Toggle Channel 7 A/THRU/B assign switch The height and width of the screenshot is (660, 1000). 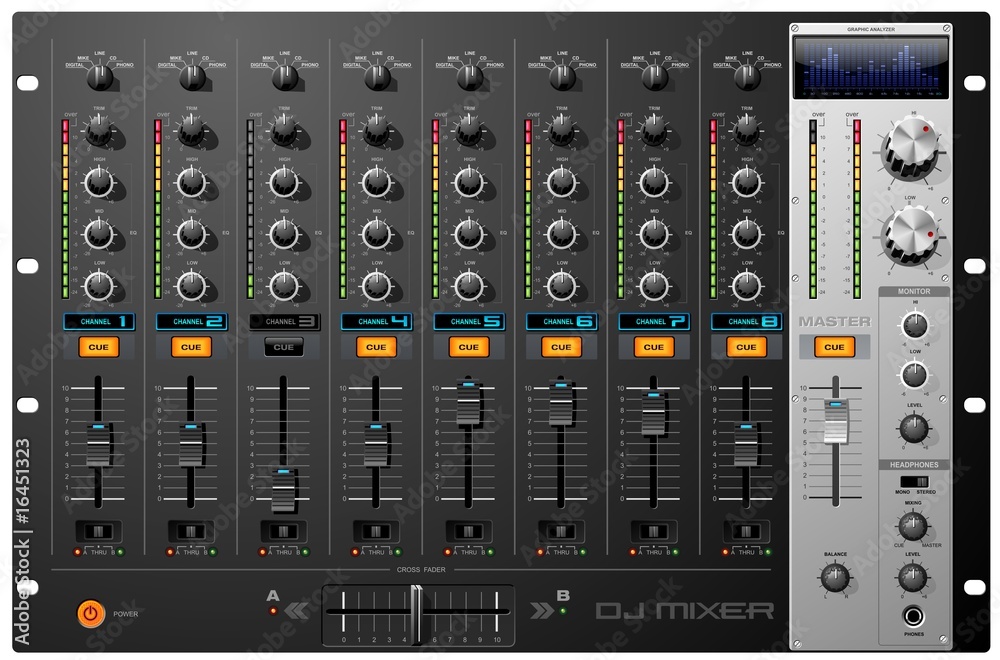click(x=653, y=531)
